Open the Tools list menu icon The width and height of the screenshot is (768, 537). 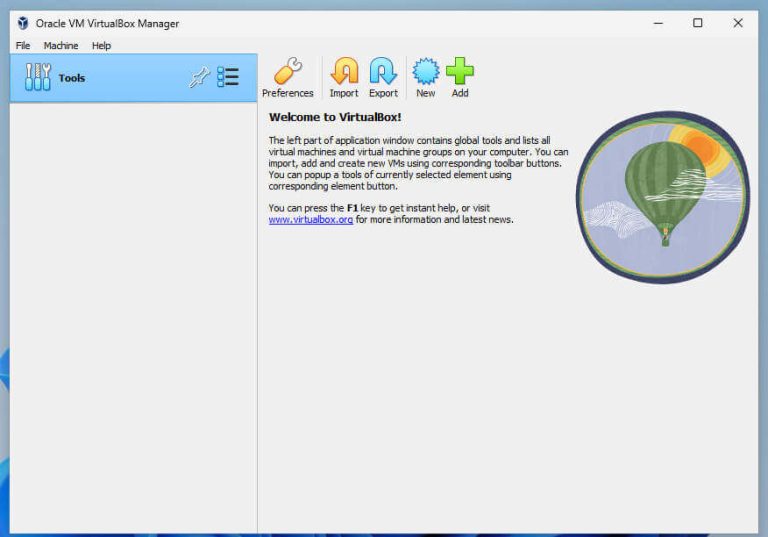click(x=228, y=77)
